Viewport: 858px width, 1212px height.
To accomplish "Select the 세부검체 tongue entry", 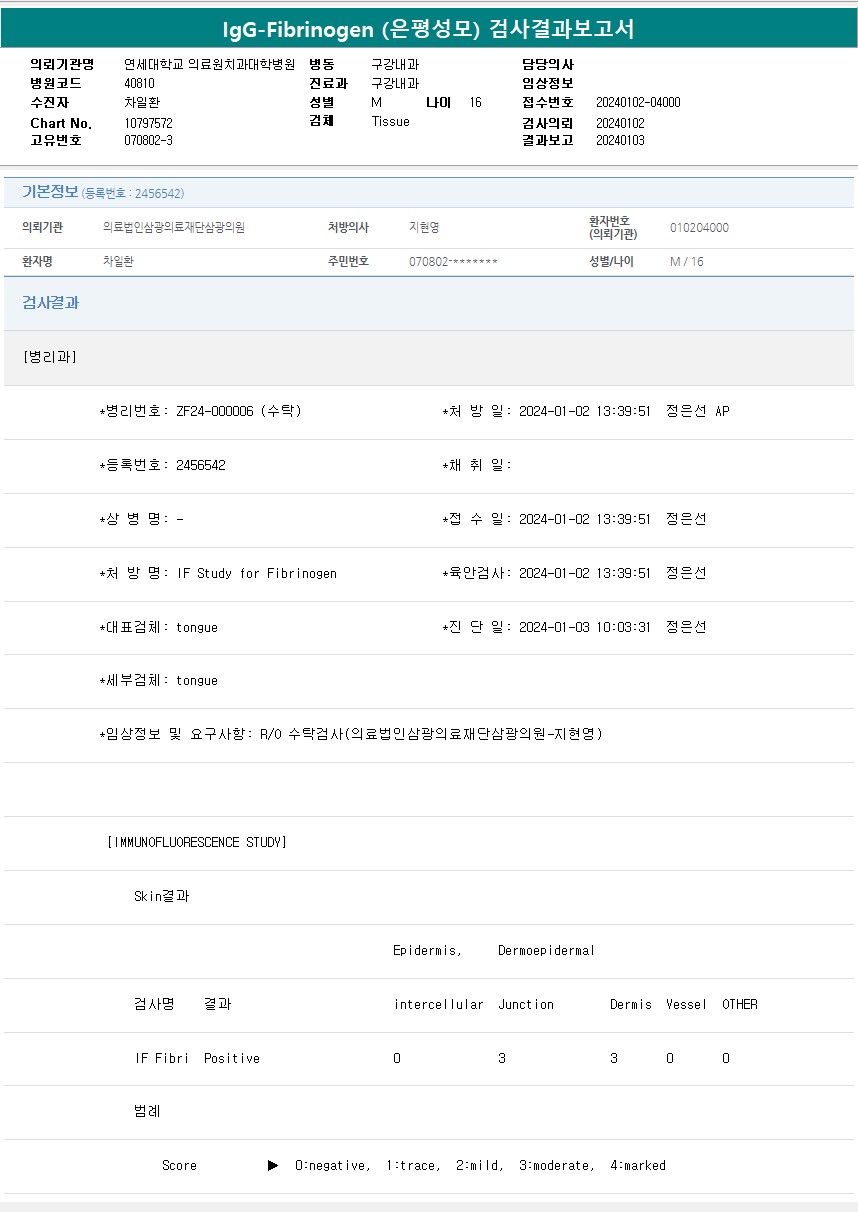I will click(158, 680).
